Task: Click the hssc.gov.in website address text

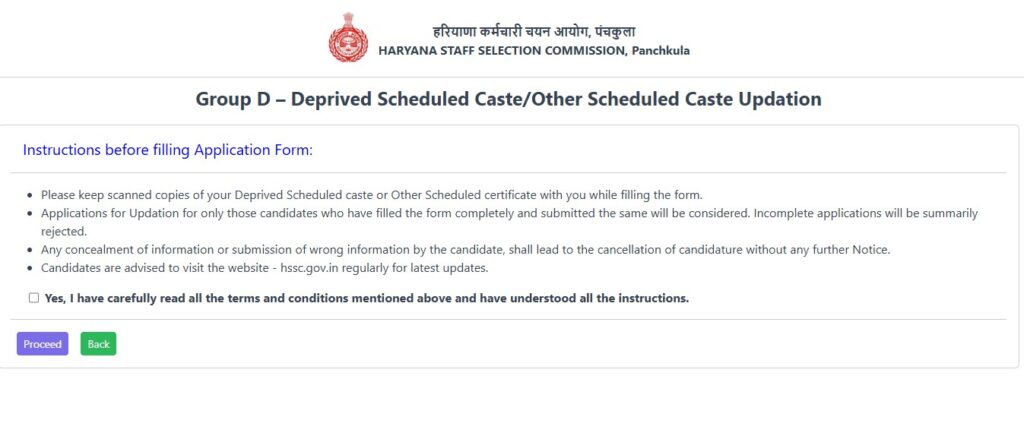Action: tap(309, 268)
